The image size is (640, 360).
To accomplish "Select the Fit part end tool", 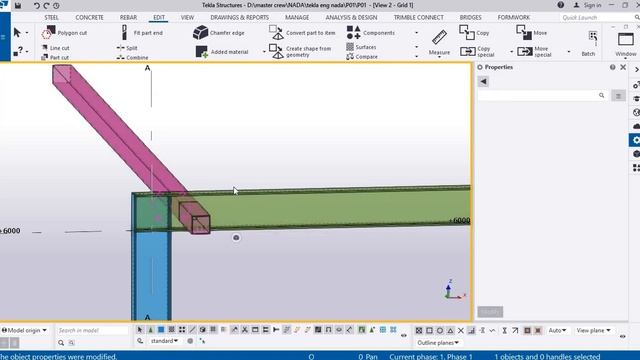I will point(142,33).
